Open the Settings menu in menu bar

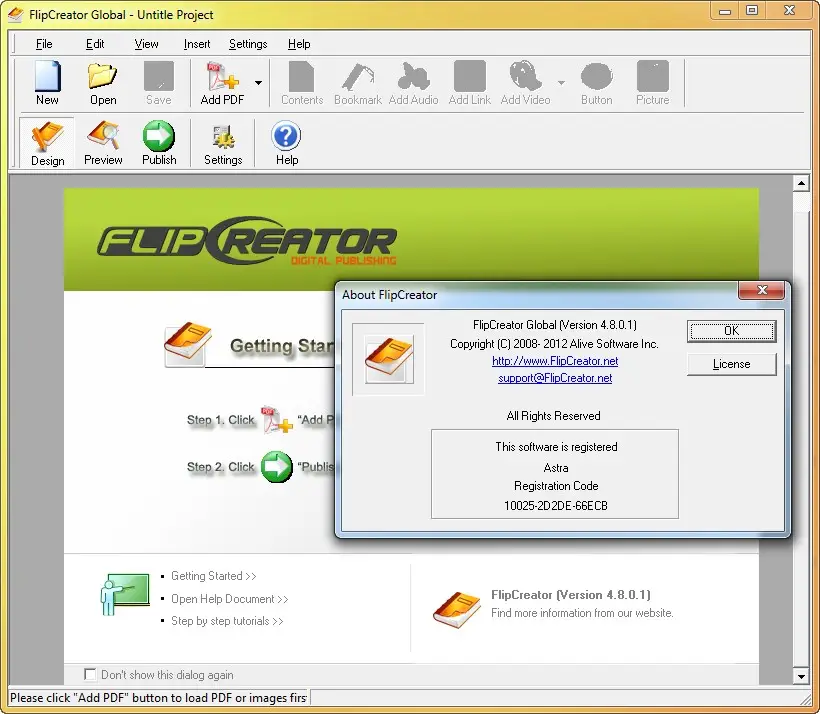[248, 44]
